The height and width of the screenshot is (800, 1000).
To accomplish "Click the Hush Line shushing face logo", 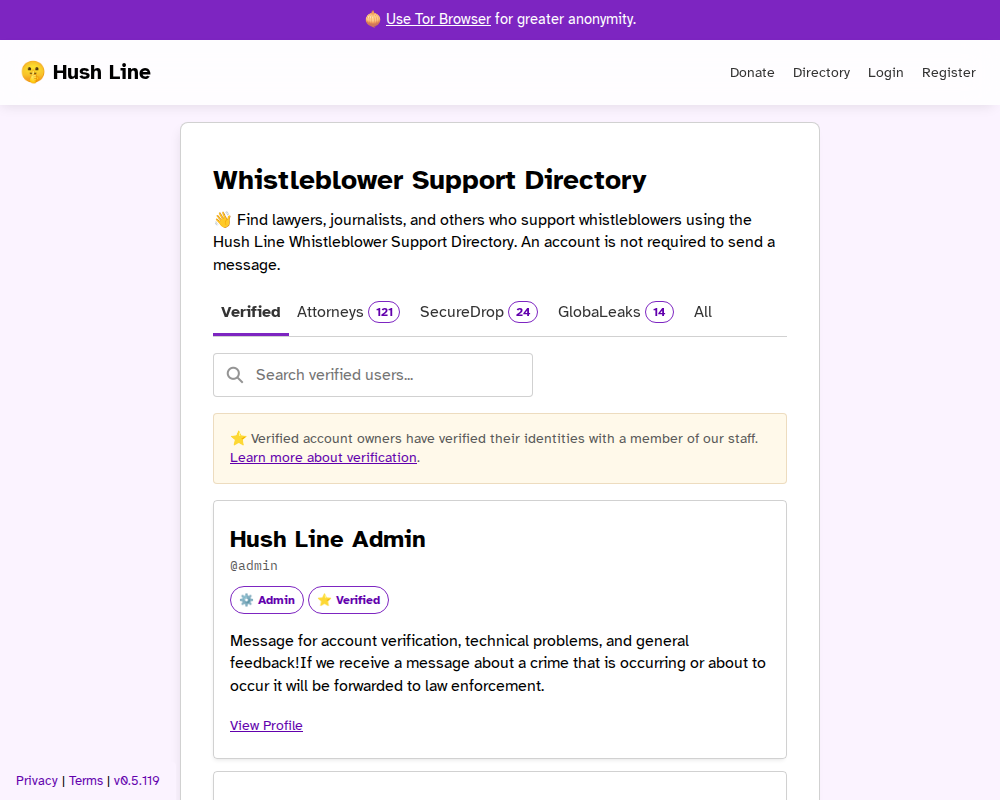I will 32,71.
